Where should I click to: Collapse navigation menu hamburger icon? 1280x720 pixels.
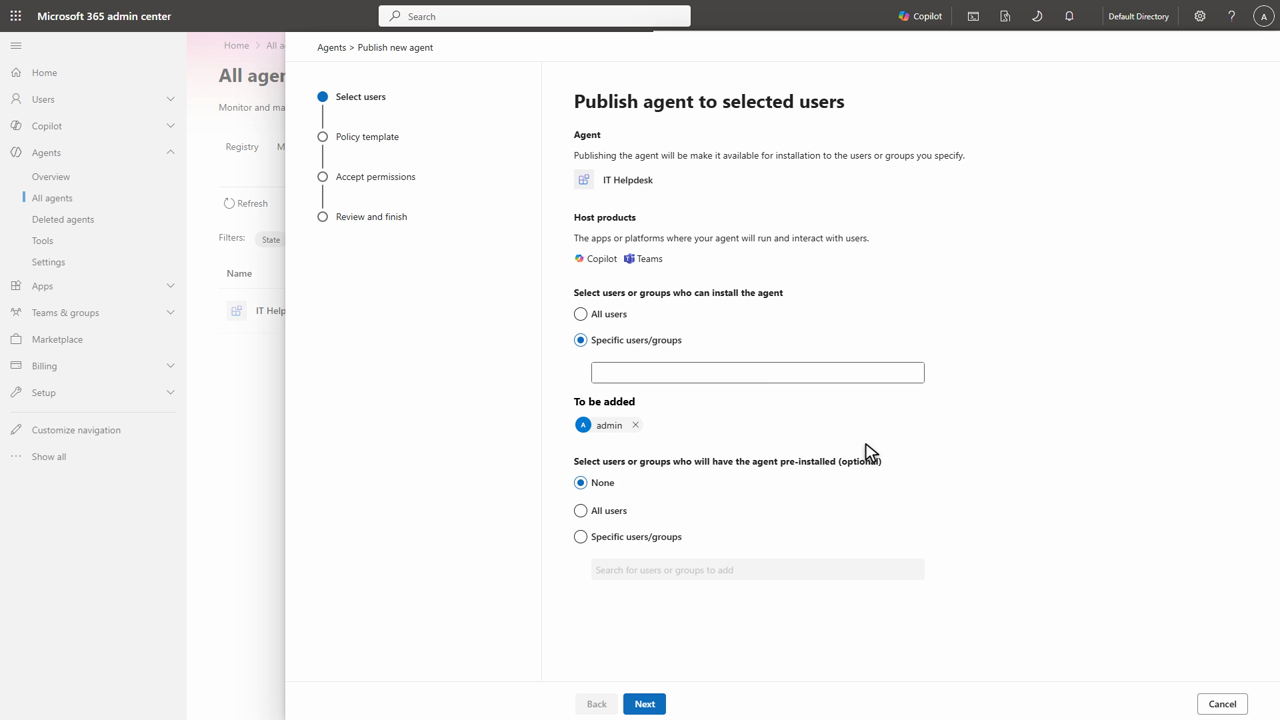pos(15,46)
